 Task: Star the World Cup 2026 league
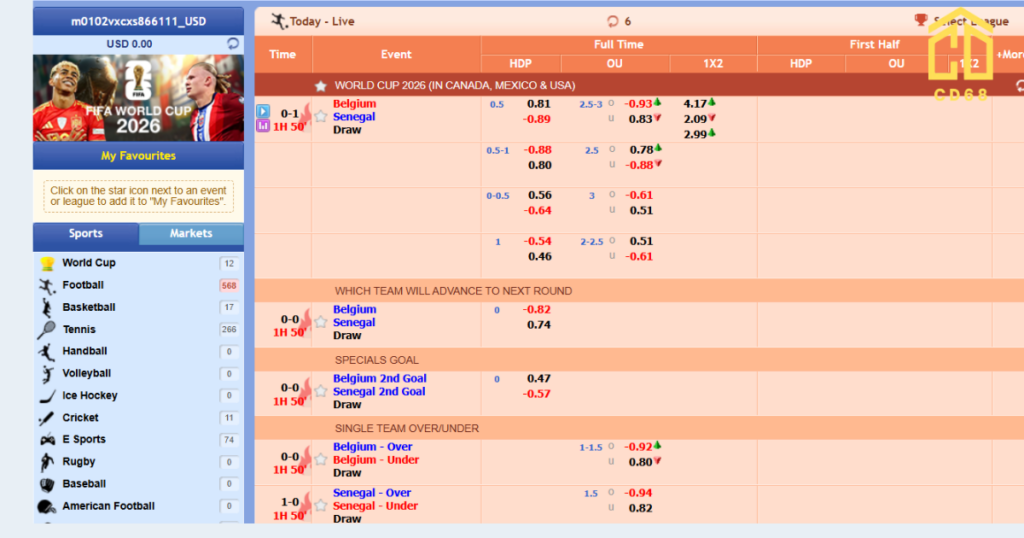point(321,86)
